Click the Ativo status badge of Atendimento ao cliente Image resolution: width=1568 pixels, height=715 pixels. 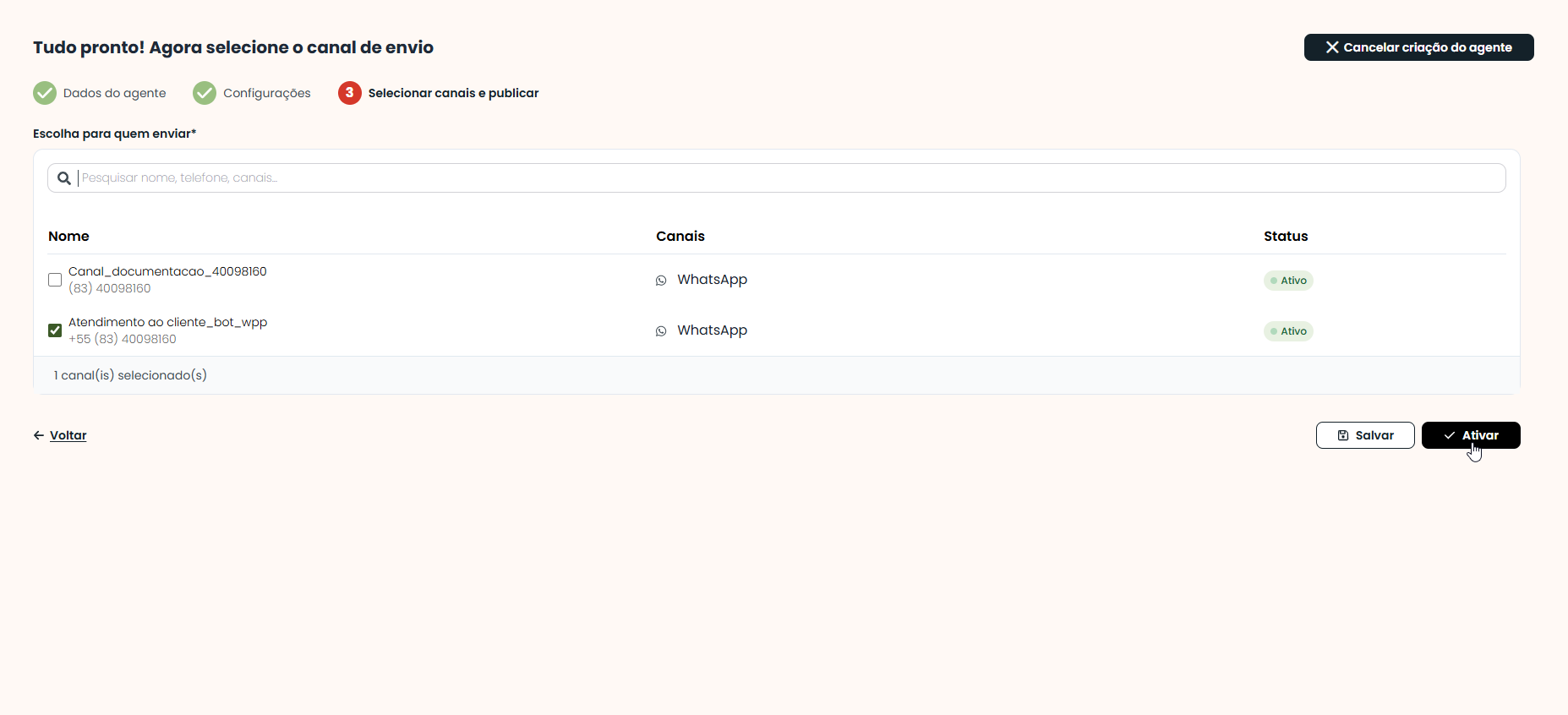pos(1288,331)
